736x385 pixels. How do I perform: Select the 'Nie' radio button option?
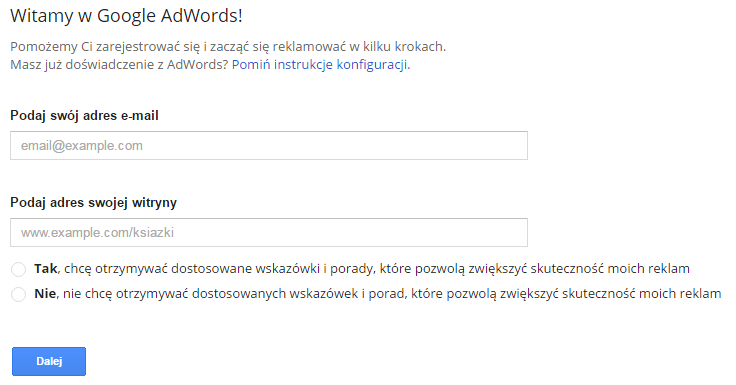tap(18, 294)
